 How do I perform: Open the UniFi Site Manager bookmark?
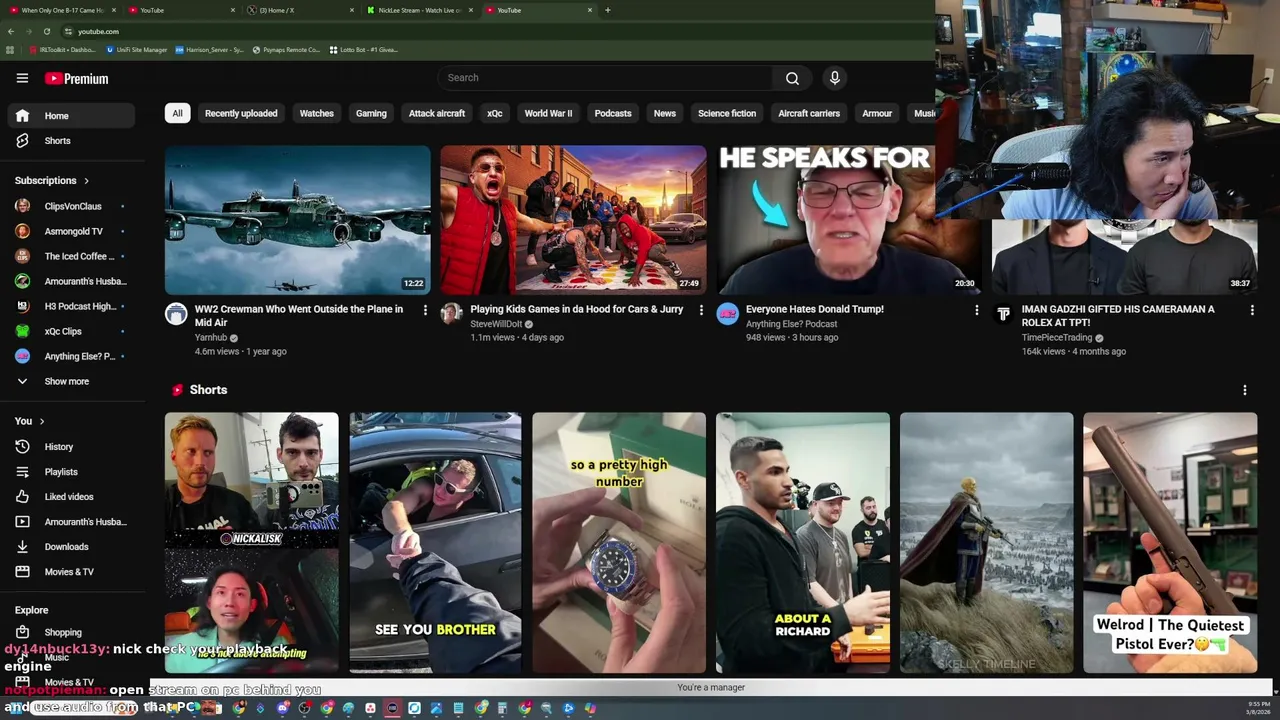136,50
